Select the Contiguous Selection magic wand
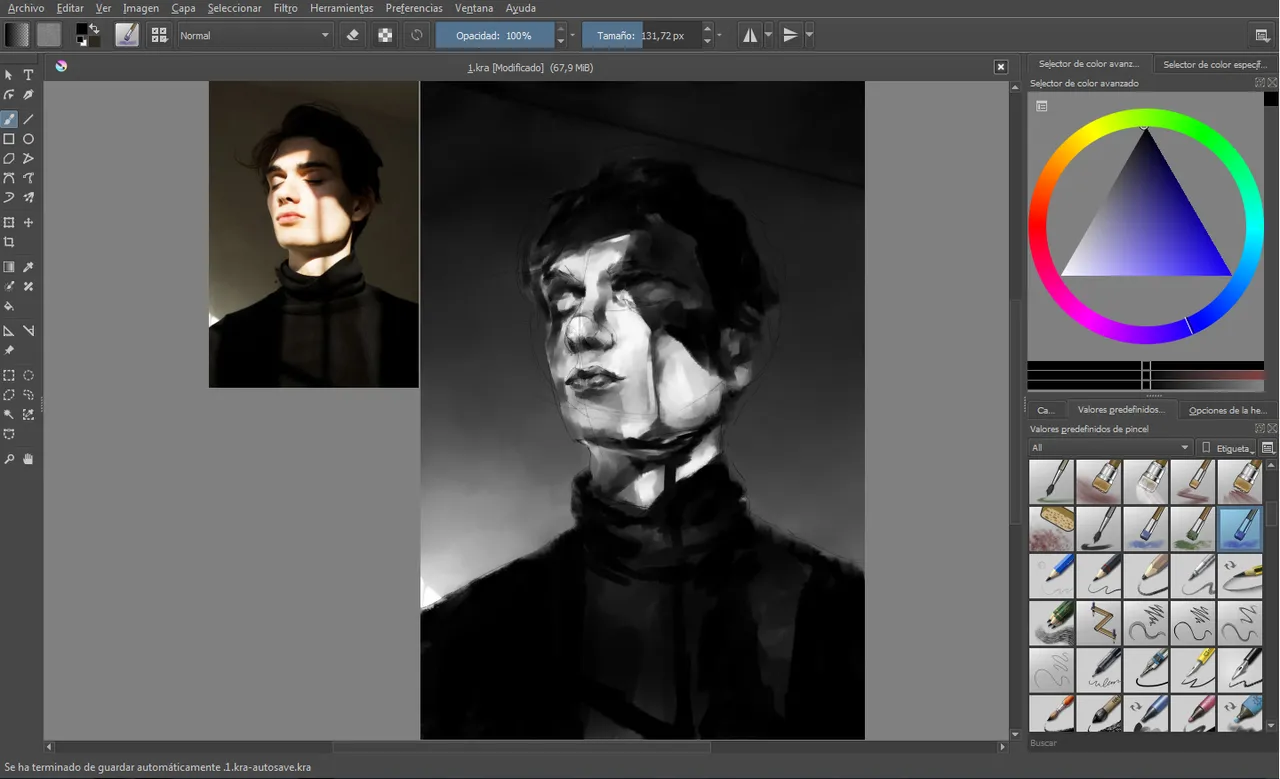1280x779 pixels. click(9, 414)
